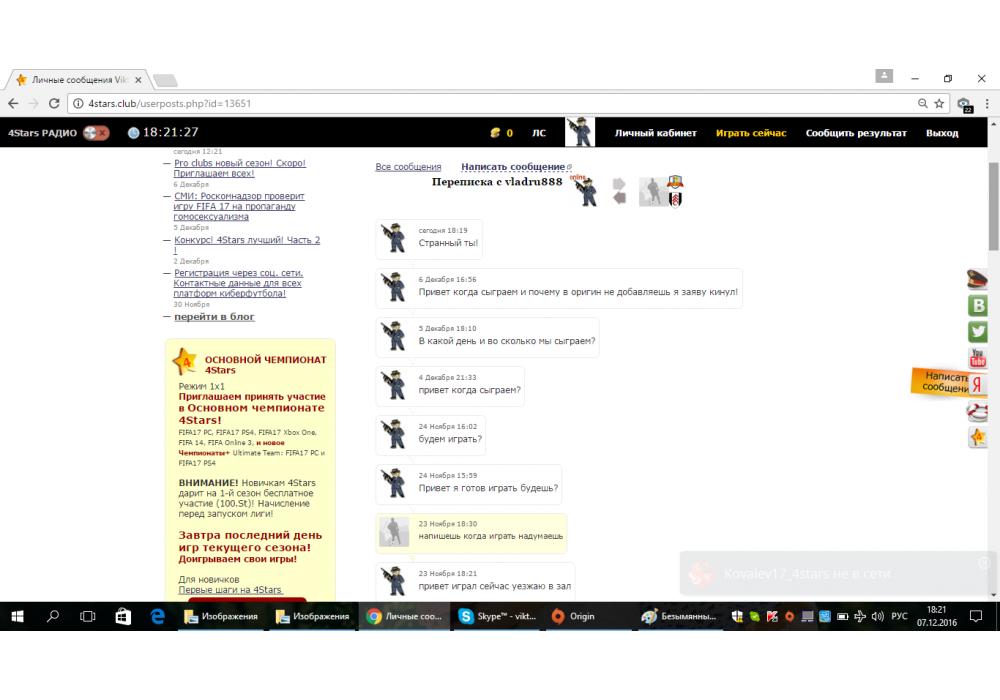Click message 'В какой день и во сколько мы сыграем?'
The width and height of the screenshot is (1000, 700).
tap(507, 341)
